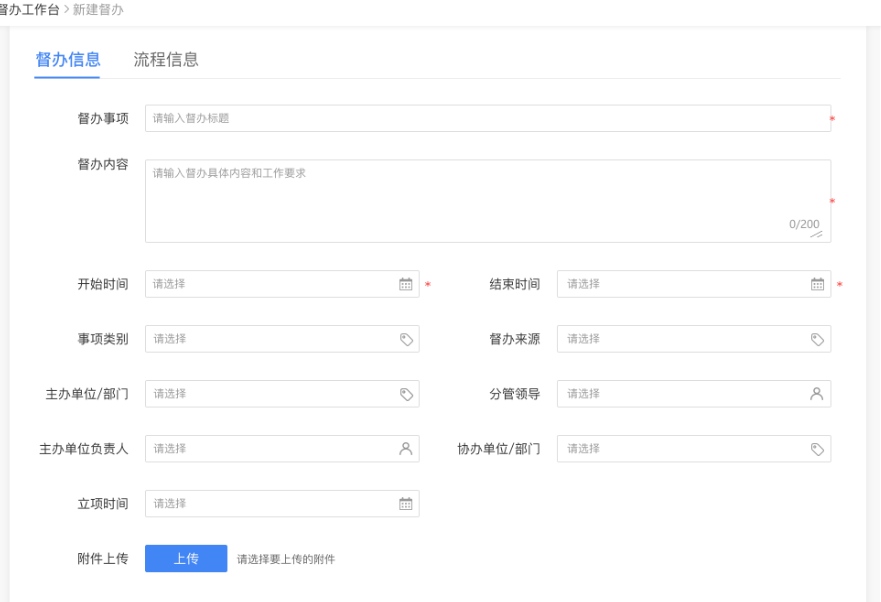Click tag icon in 督办来源 field
The height and width of the screenshot is (602, 881).
point(817,339)
